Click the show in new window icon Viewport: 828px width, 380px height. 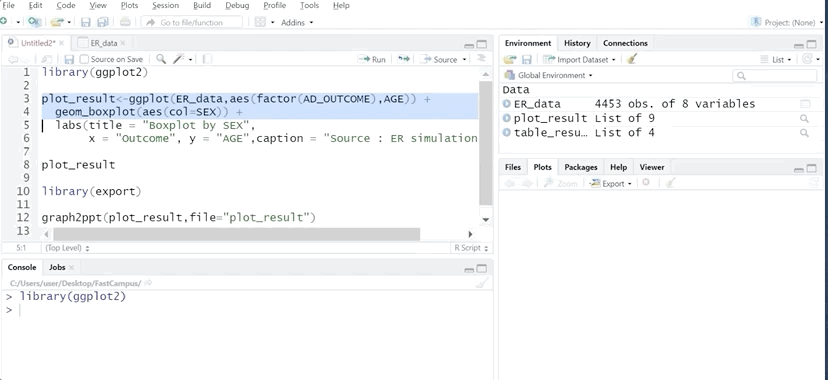pos(46,60)
